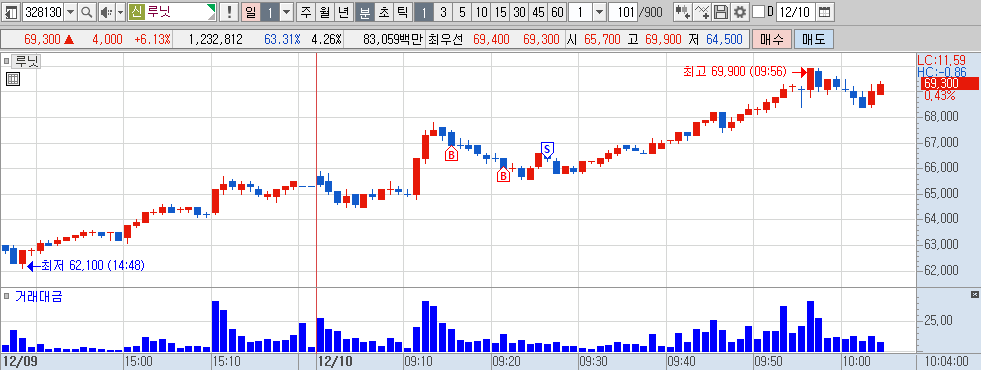
Task: Click the open price 65,700 value
Action: coord(601,39)
